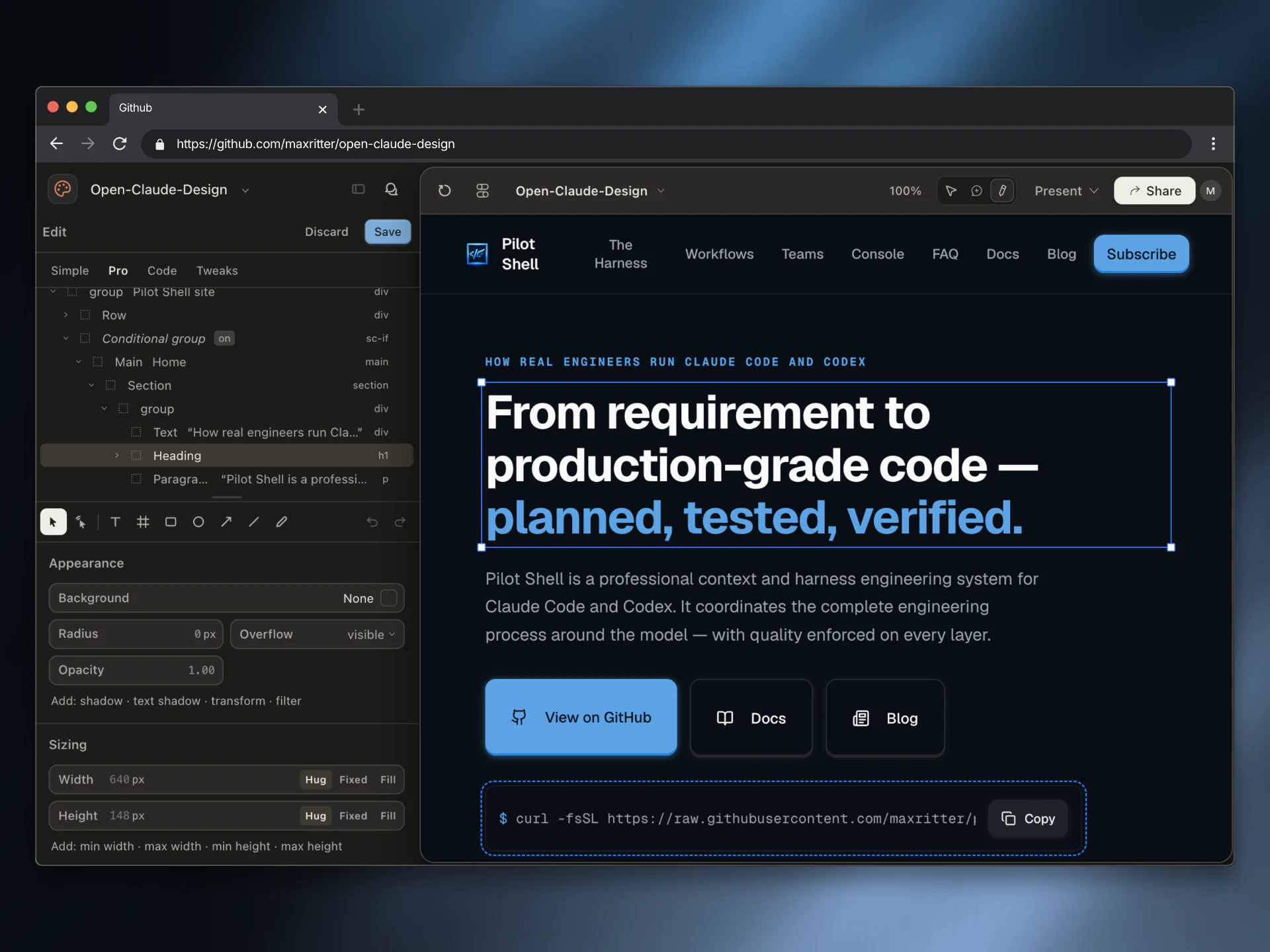Copy the curl install command
Viewport: 1270px width, 952px height.
click(x=1028, y=818)
